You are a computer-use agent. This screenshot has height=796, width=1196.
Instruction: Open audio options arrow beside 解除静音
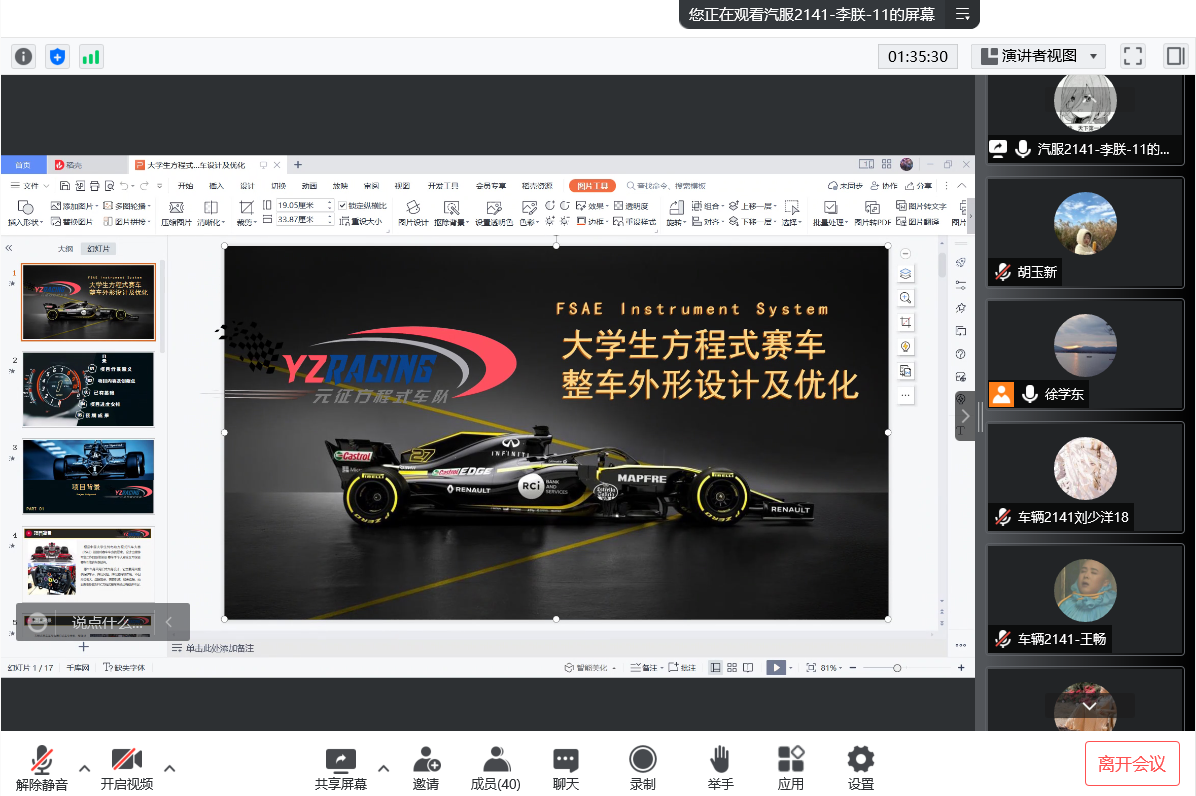(x=85, y=768)
